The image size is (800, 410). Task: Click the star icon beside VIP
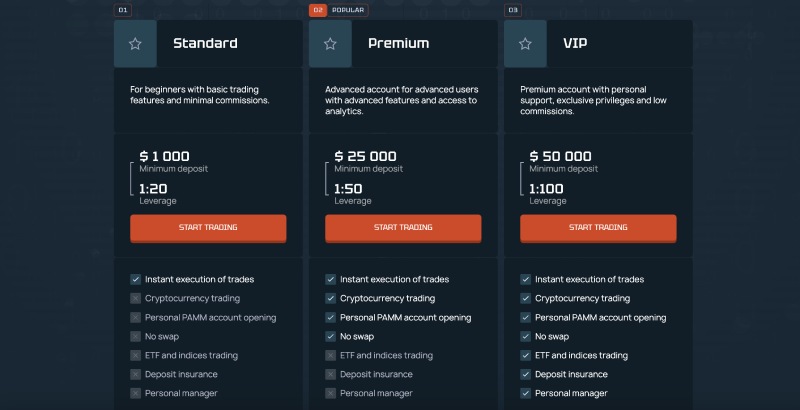525,44
